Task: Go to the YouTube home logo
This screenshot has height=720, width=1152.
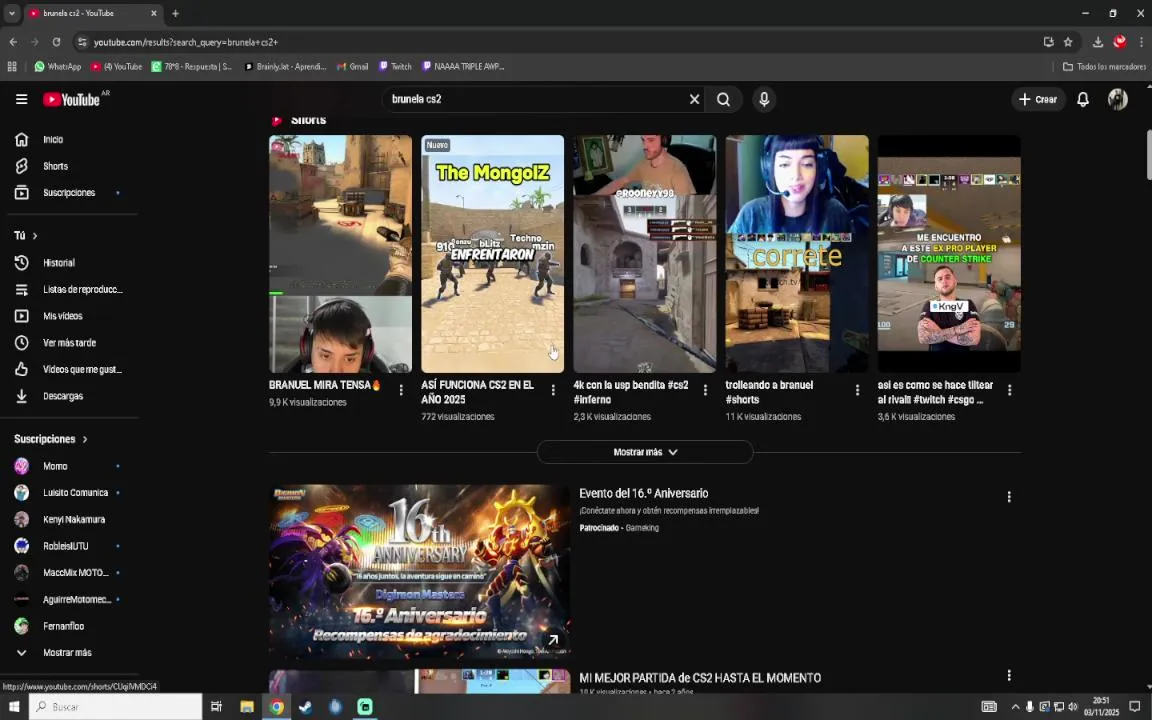Action: click(x=71, y=99)
